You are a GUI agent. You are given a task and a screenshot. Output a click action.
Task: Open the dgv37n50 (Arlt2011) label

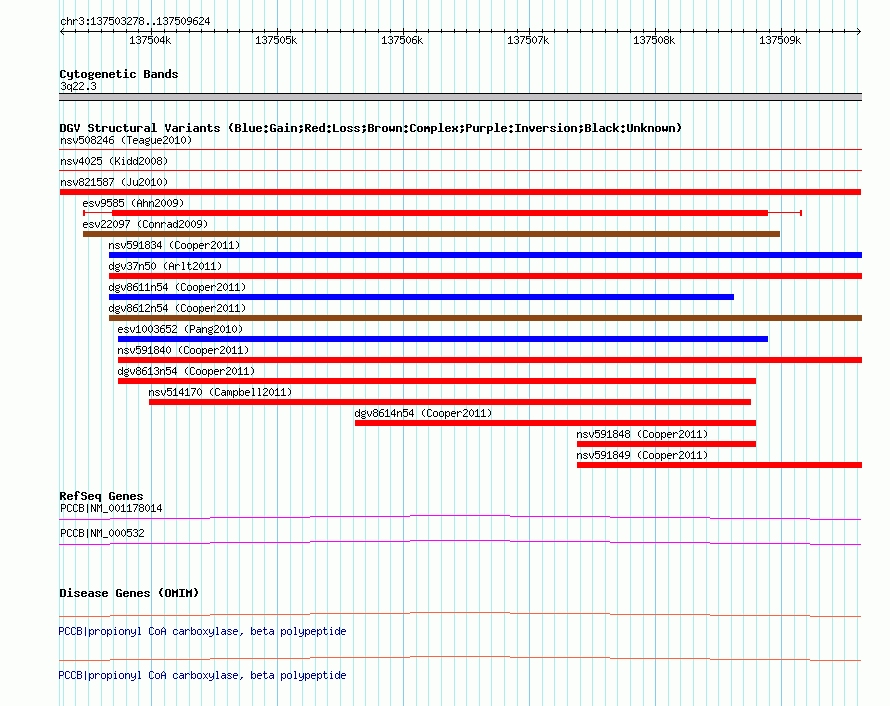[165, 266]
